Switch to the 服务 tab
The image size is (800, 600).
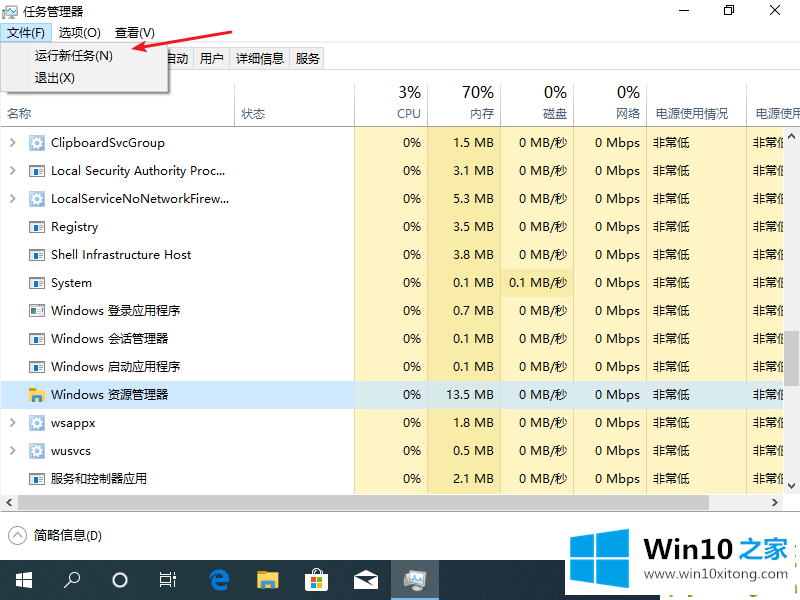(x=307, y=59)
